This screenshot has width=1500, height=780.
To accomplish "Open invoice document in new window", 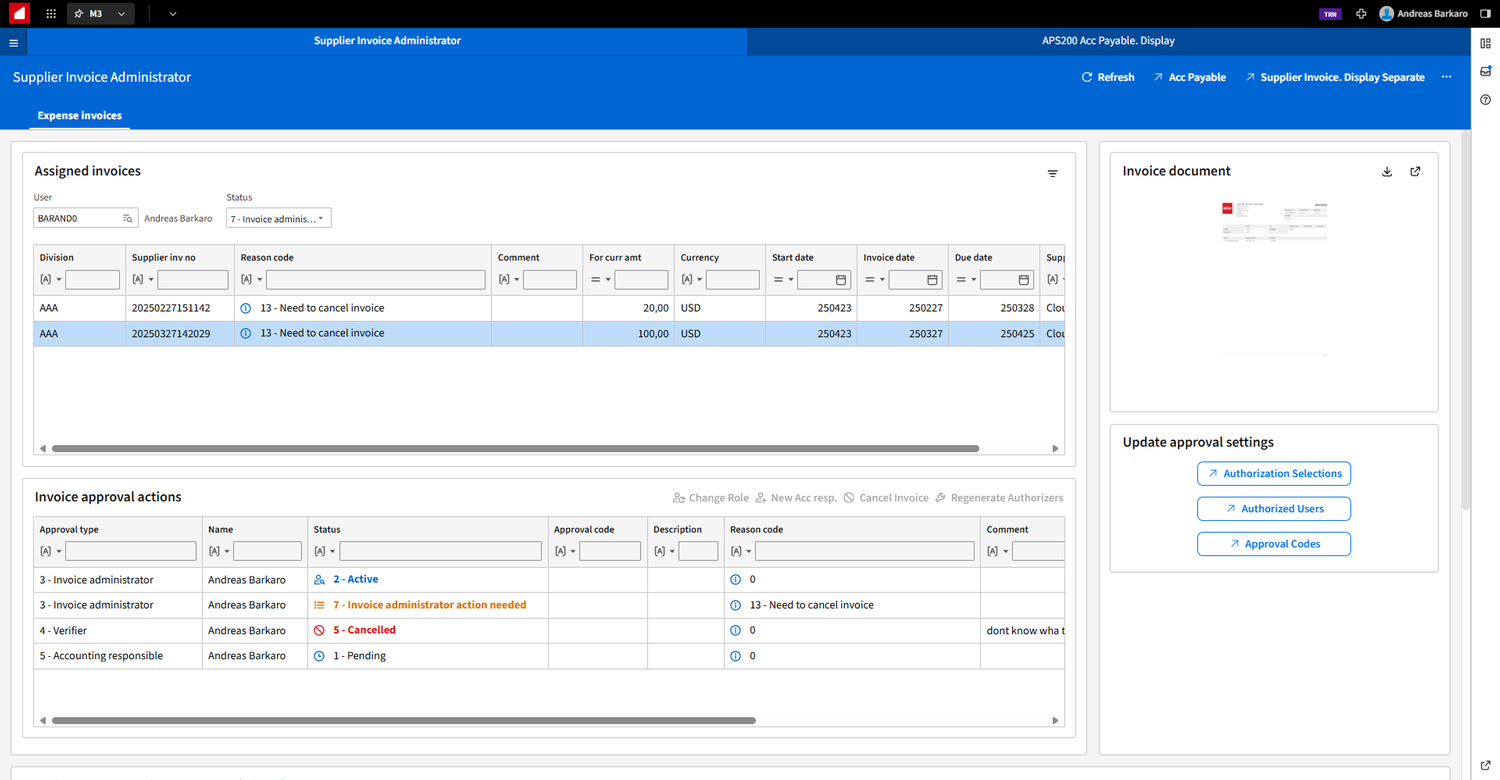I will point(1415,171).
